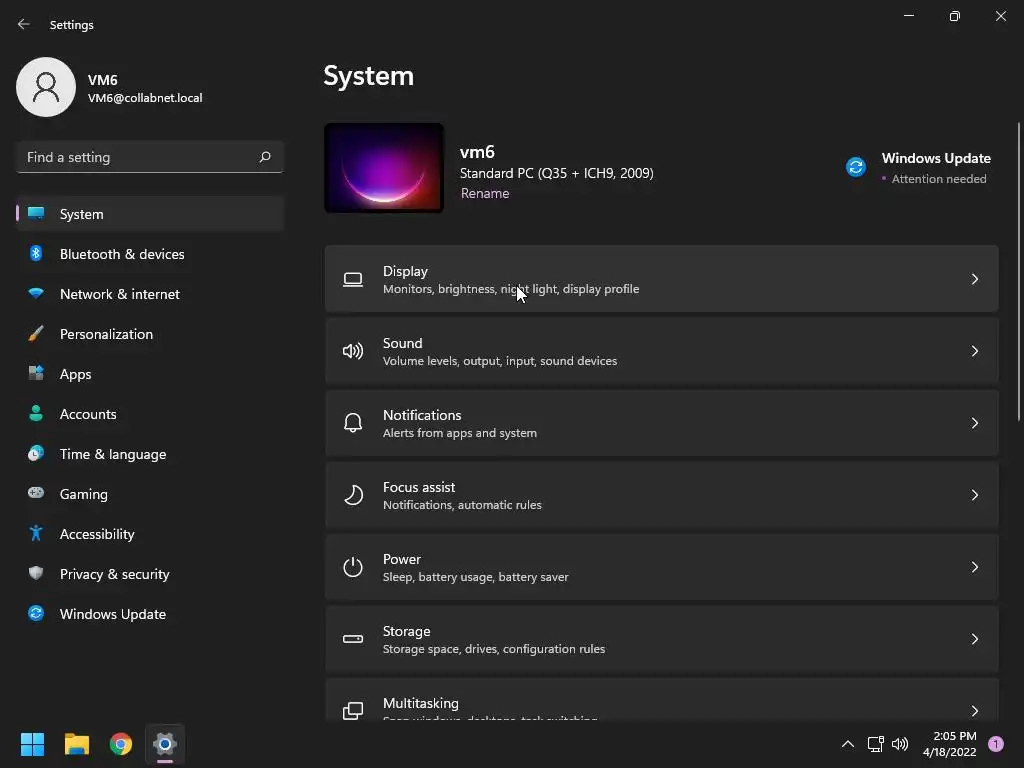Image resolution: width=1024 pixels, height=768 pixels.
Task: Click the Privacy & security shield icon
Action: click(36, 573)
